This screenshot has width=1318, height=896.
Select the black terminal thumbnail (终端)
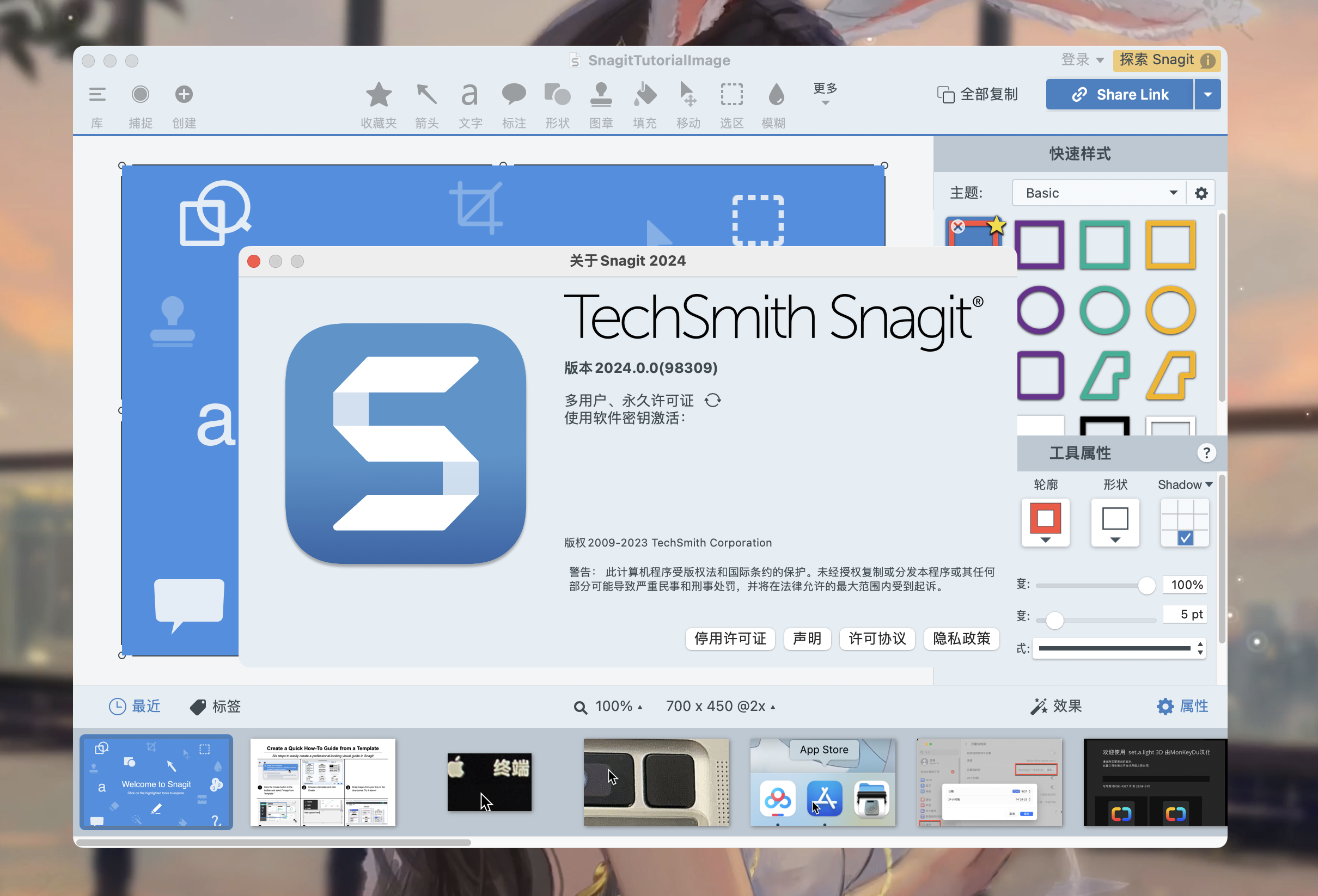point(490,782)
